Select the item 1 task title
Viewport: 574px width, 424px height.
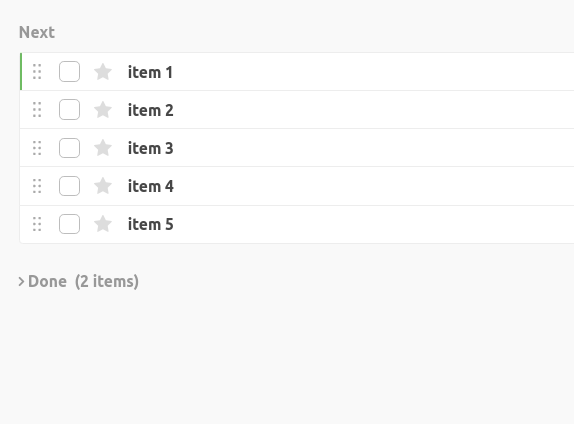point(150,72)
